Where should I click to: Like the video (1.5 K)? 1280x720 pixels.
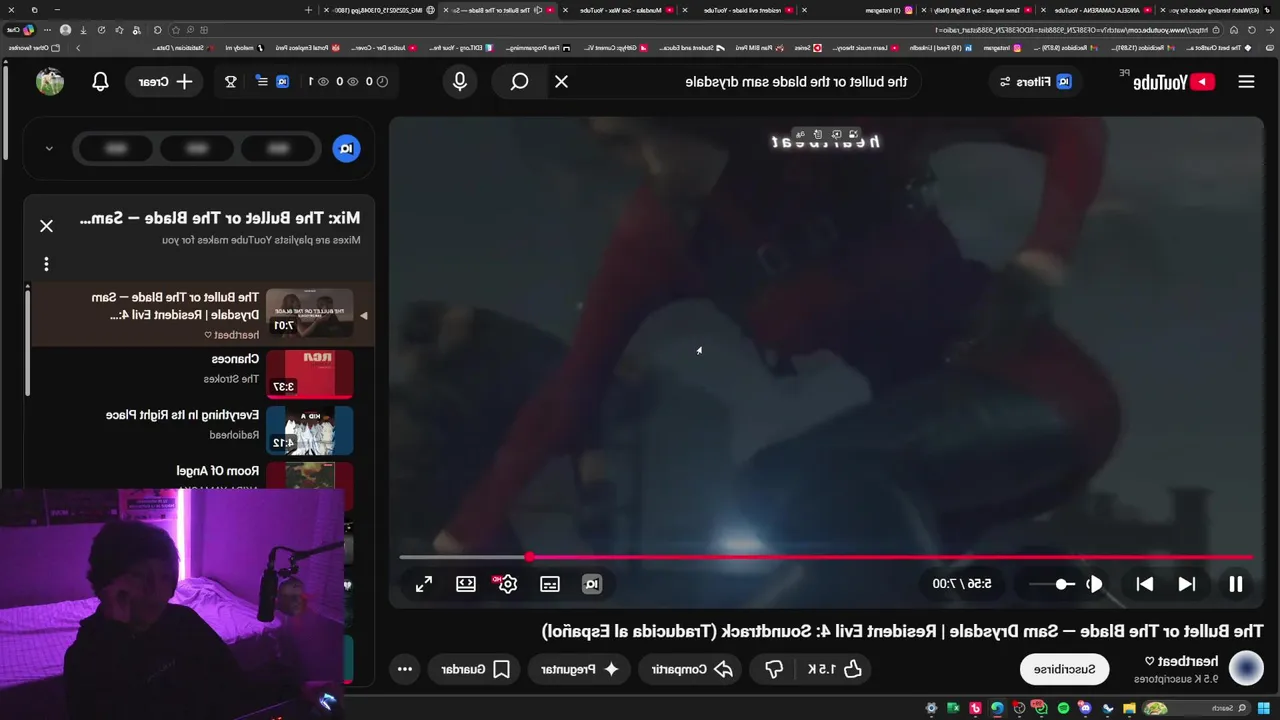click(835, 669)
